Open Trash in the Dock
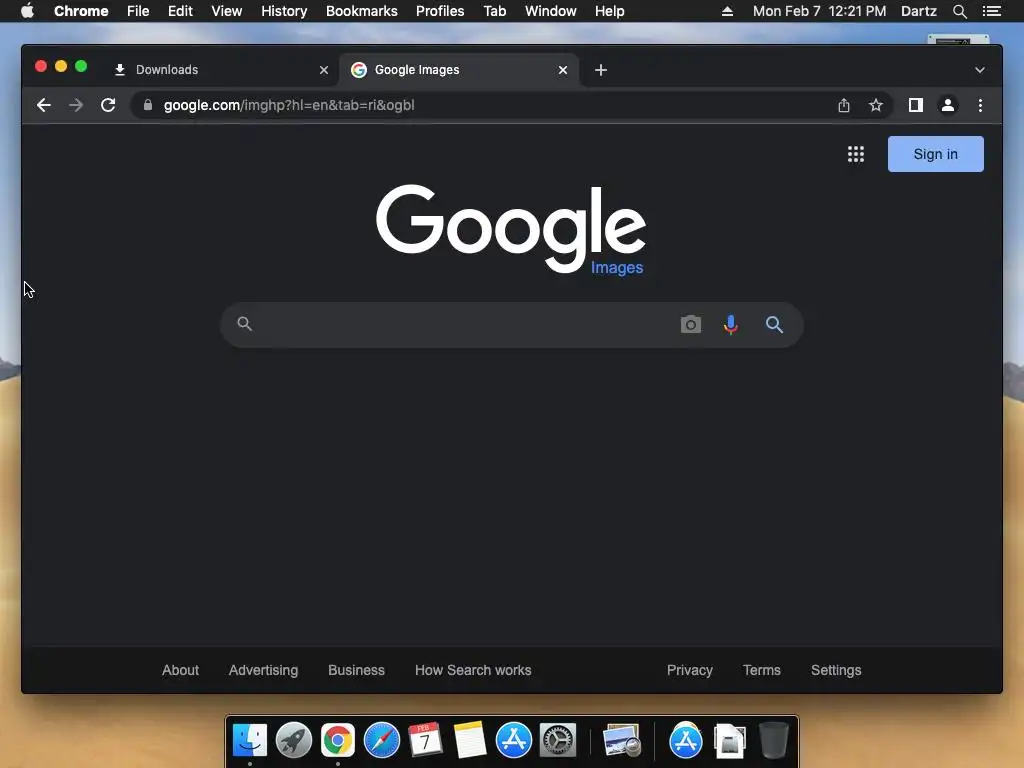This screenshot has height=768, width=1024. tap(773, 741)
